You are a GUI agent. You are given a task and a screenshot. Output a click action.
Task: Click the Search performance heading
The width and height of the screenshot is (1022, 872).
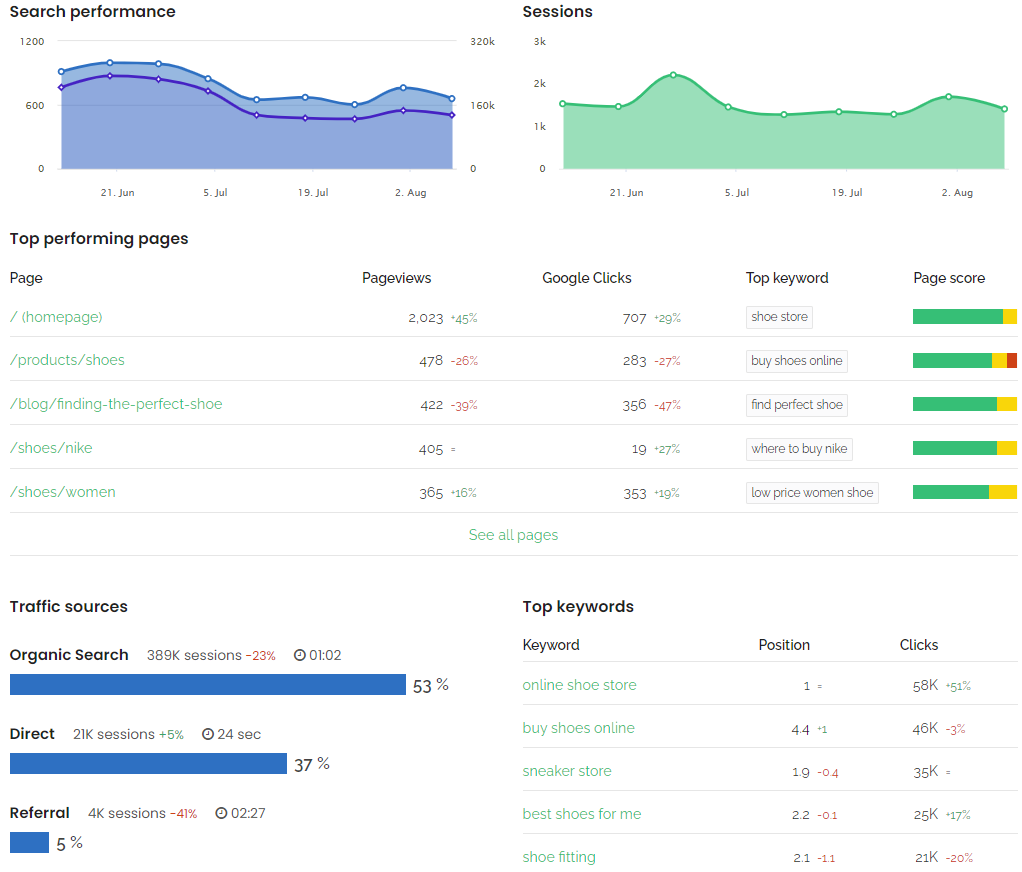click(93, 12)
